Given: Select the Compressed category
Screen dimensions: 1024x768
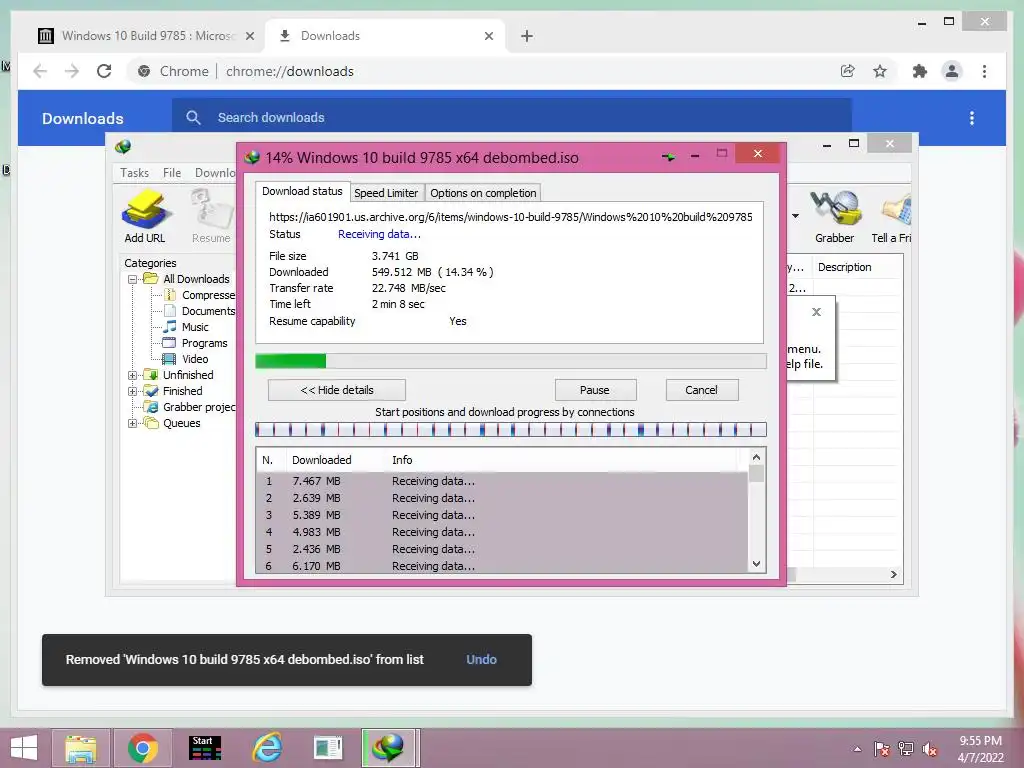Looking at the screenshot, I should tap(208, 295).
